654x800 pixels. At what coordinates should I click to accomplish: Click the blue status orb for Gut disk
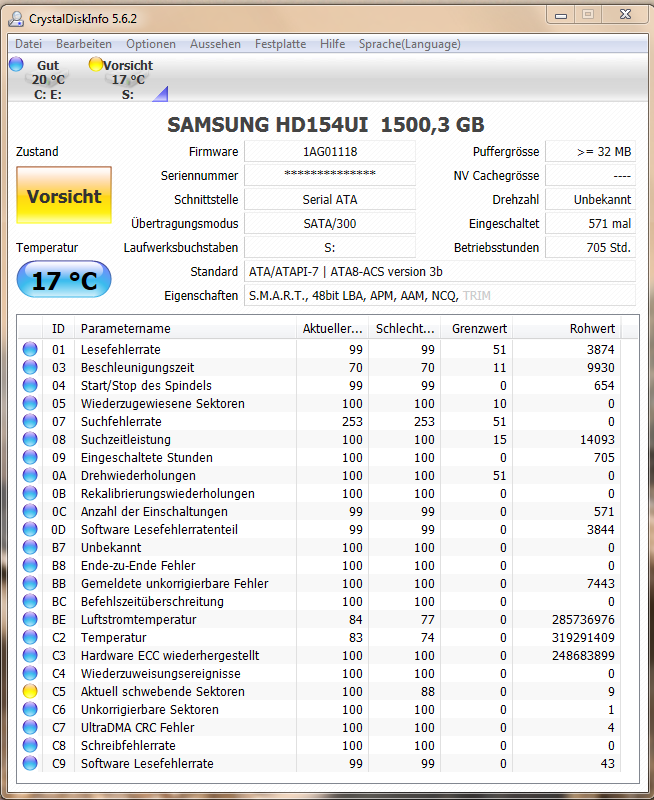click(16, 64)
